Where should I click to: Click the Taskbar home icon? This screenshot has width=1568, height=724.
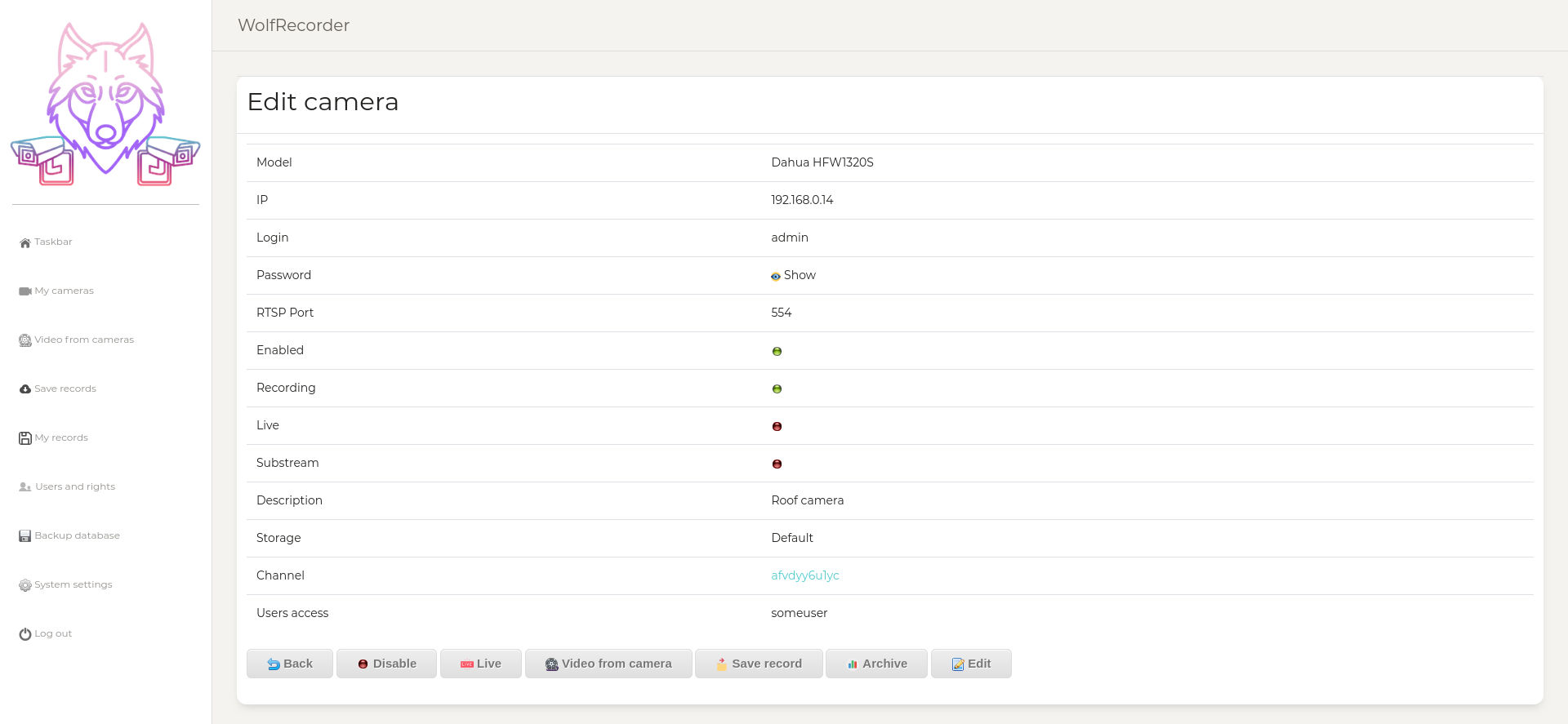(25, 242)
